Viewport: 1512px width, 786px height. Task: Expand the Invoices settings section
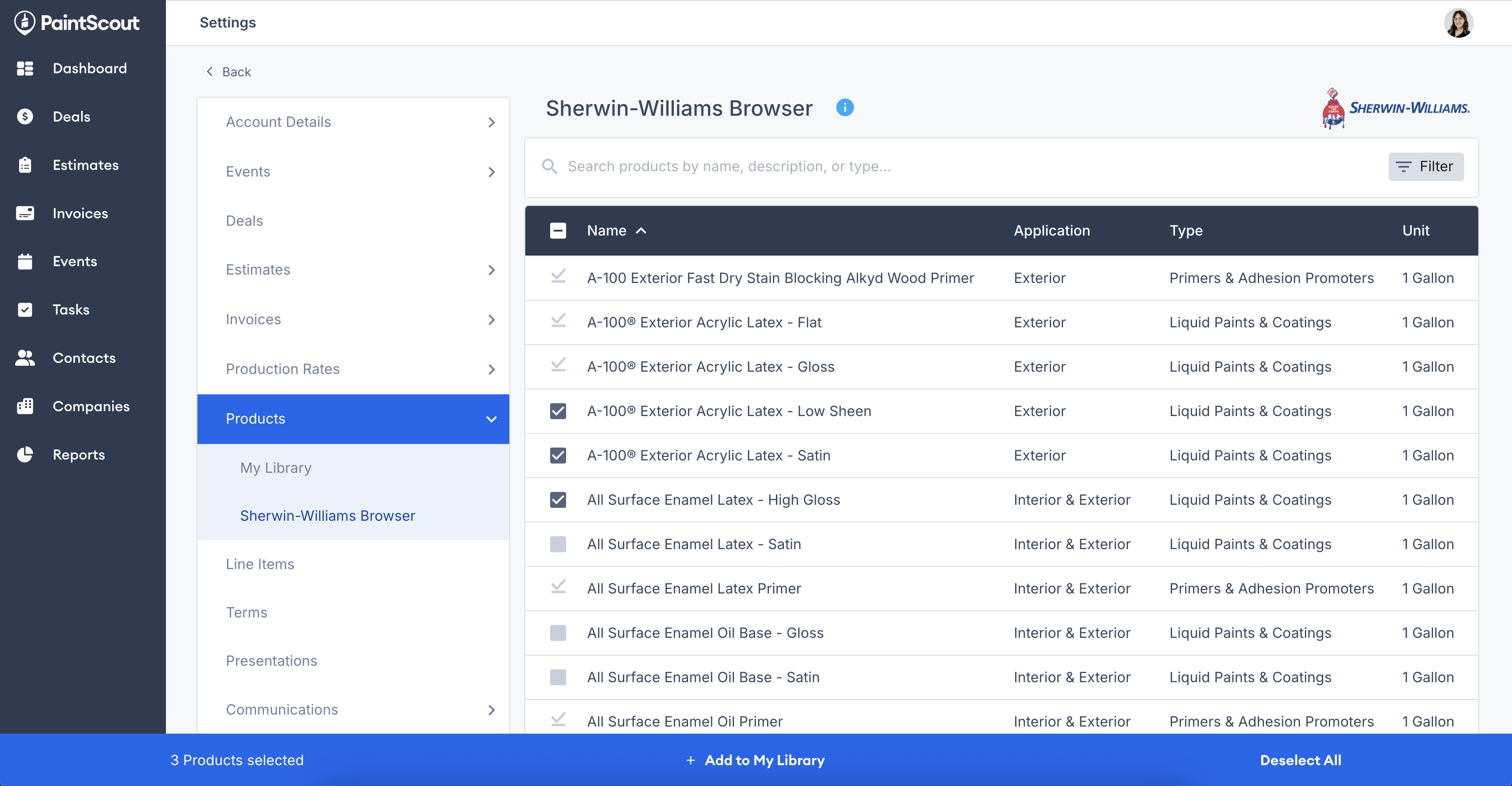pyautogui.click(x=353, y=319)
